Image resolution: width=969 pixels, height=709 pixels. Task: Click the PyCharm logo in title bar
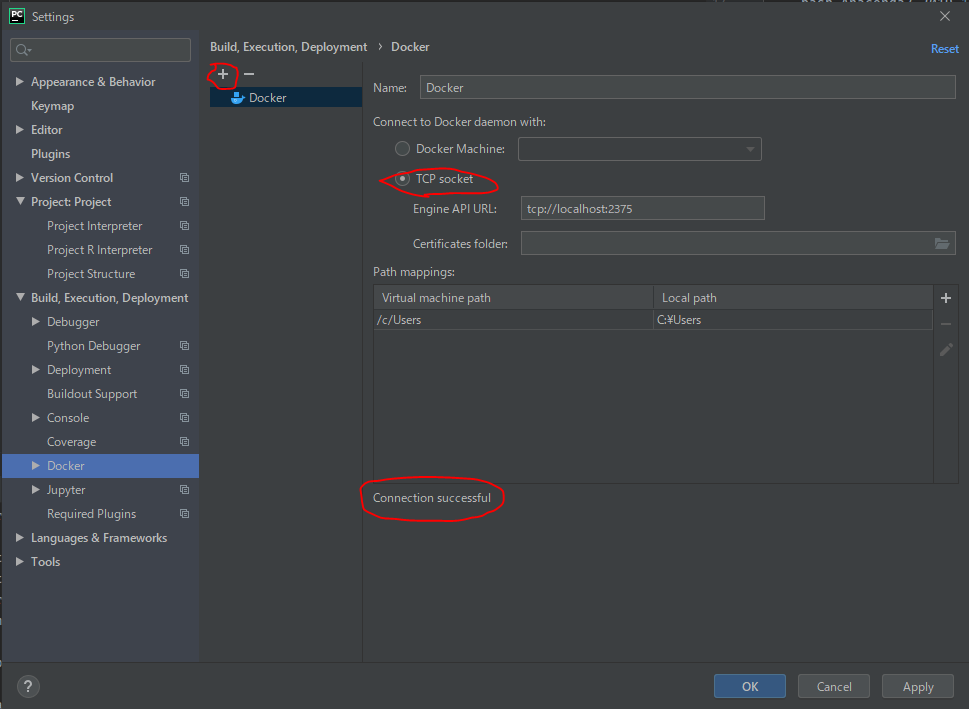(17, 16)
